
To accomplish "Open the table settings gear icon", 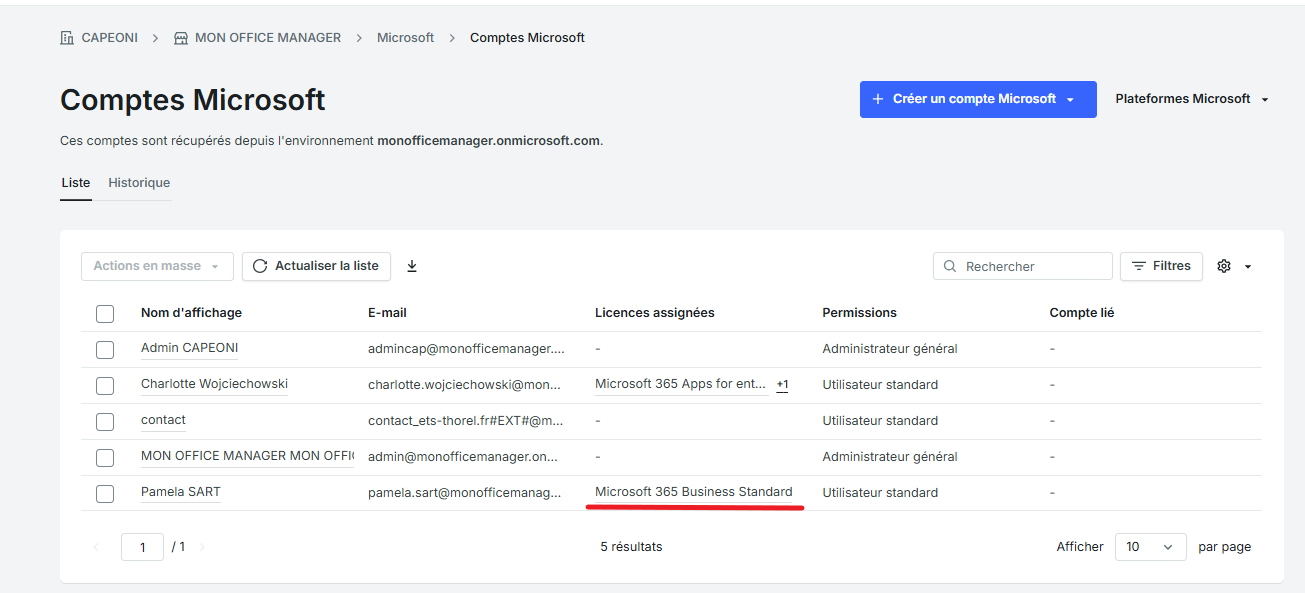I will 1224,266.
